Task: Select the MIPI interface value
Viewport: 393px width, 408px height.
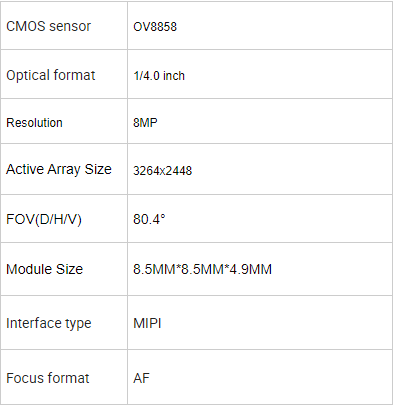Action: pyautogui.click(x=147, y=323)
